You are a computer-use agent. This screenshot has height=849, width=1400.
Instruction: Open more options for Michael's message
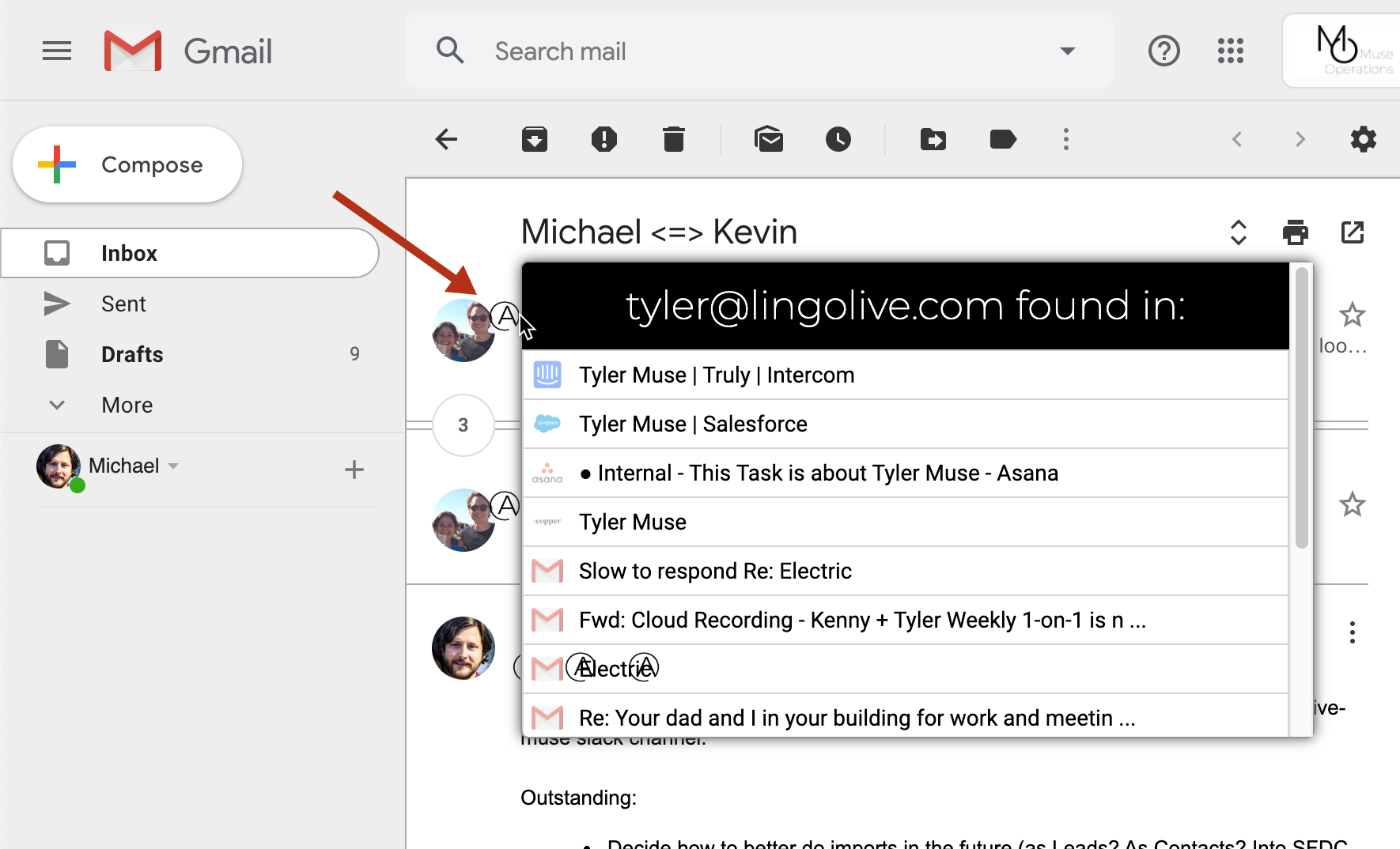coord(1353,632)
